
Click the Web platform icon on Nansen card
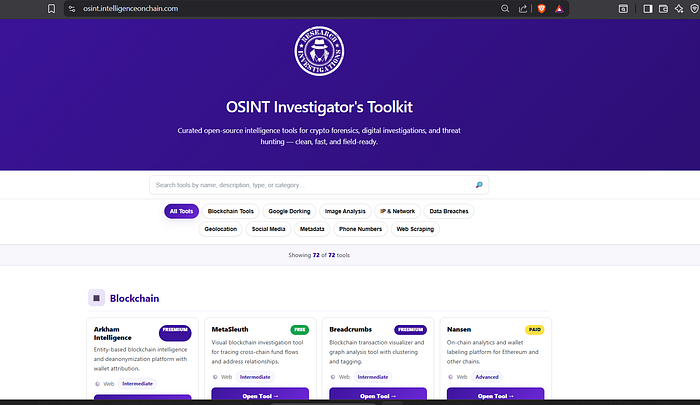pyautogui.click(x=450, y=377)
